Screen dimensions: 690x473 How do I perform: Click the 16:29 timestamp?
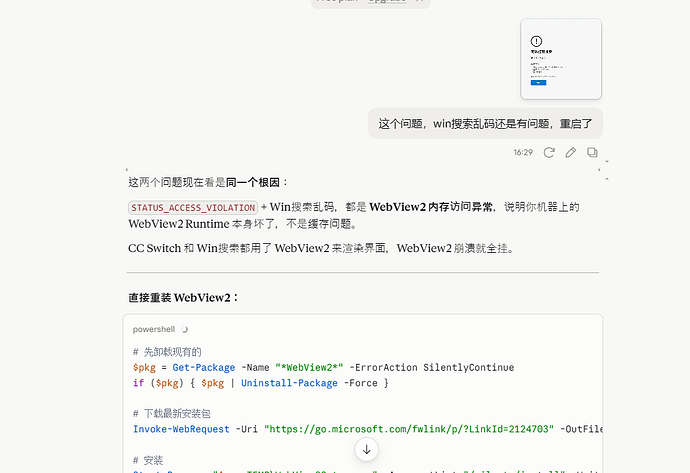[523, 152]
